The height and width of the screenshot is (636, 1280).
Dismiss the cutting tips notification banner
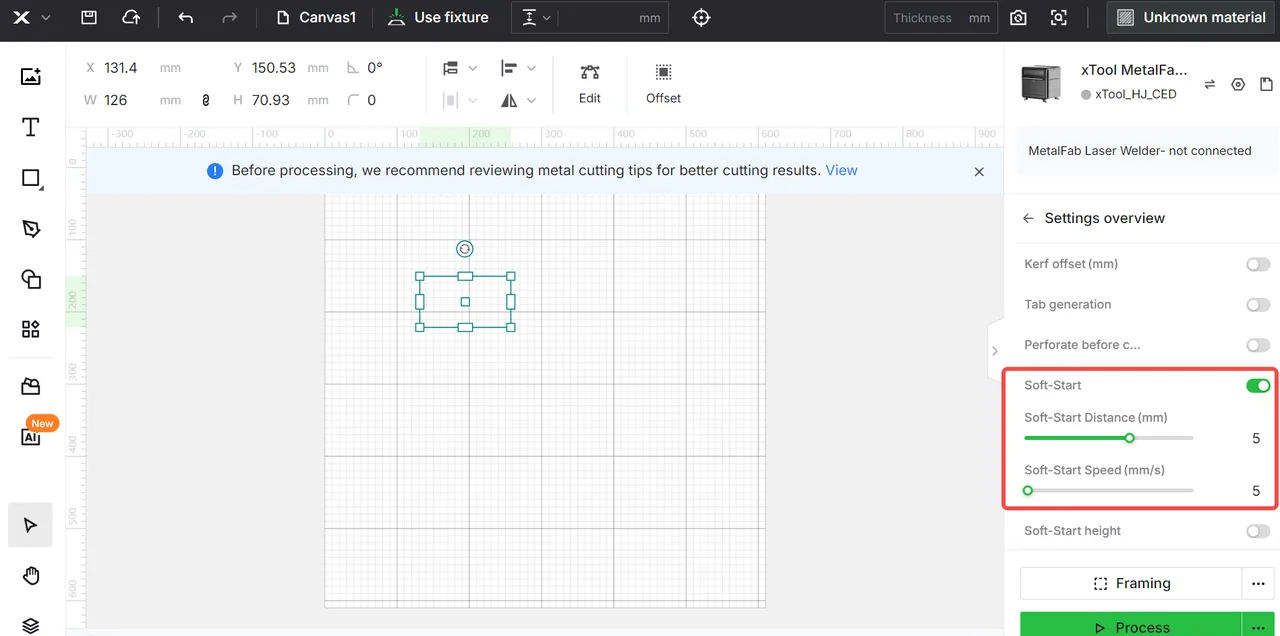coord(979,171)
